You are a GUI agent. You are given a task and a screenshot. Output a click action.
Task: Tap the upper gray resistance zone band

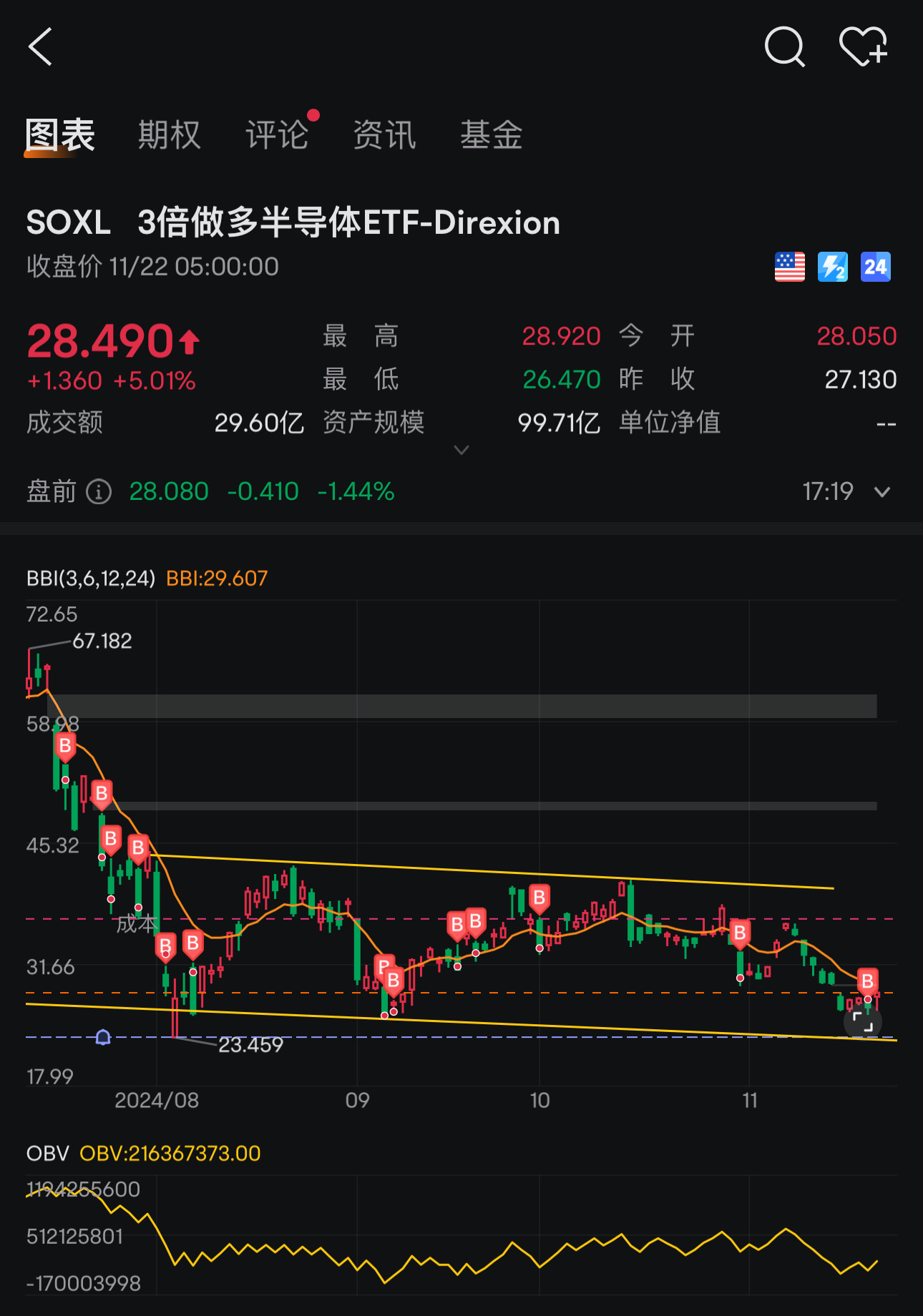pos(461,706)
